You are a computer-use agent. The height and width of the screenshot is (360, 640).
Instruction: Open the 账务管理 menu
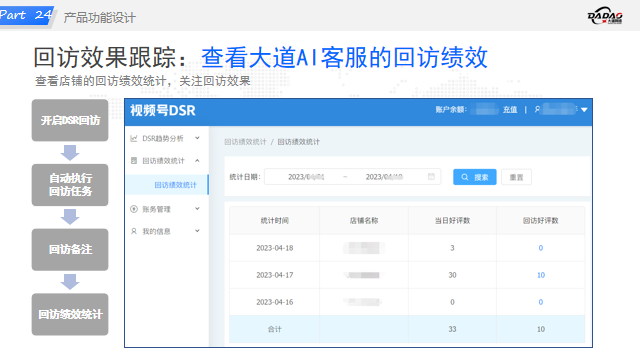point(167,209)
